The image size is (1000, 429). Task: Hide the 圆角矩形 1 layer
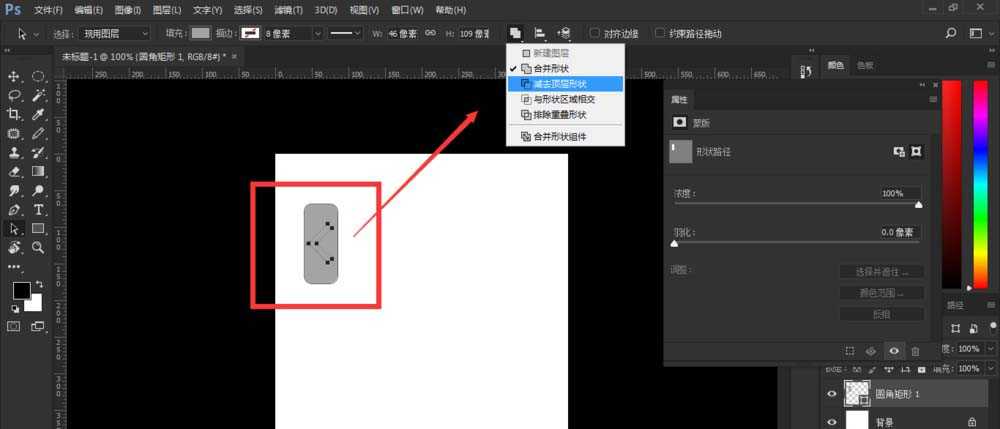click(831, 394)
